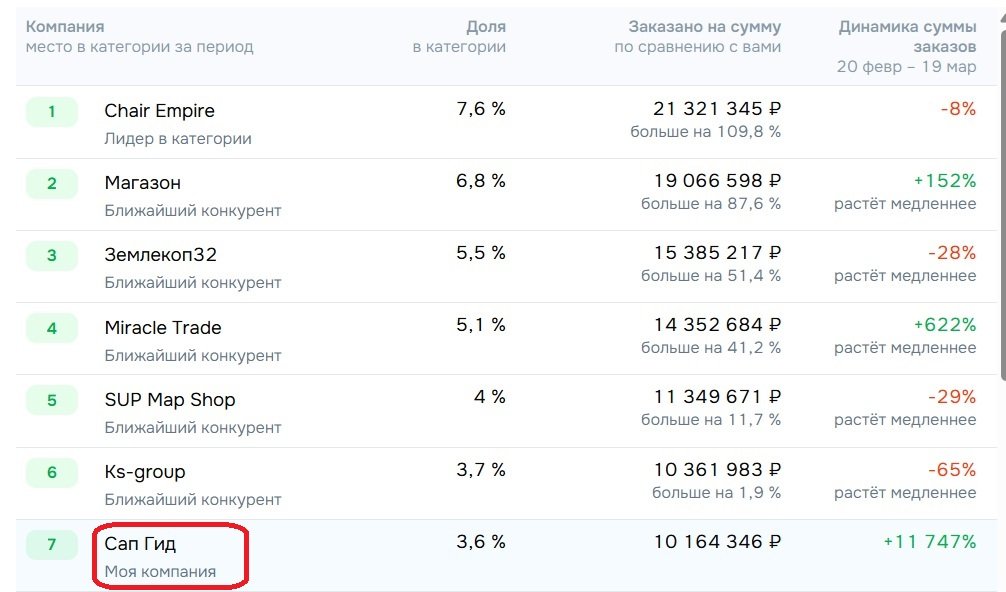Open the Chair Empire company entry
Viewport: 1006px width, 592px height.
tap(159, 111)
